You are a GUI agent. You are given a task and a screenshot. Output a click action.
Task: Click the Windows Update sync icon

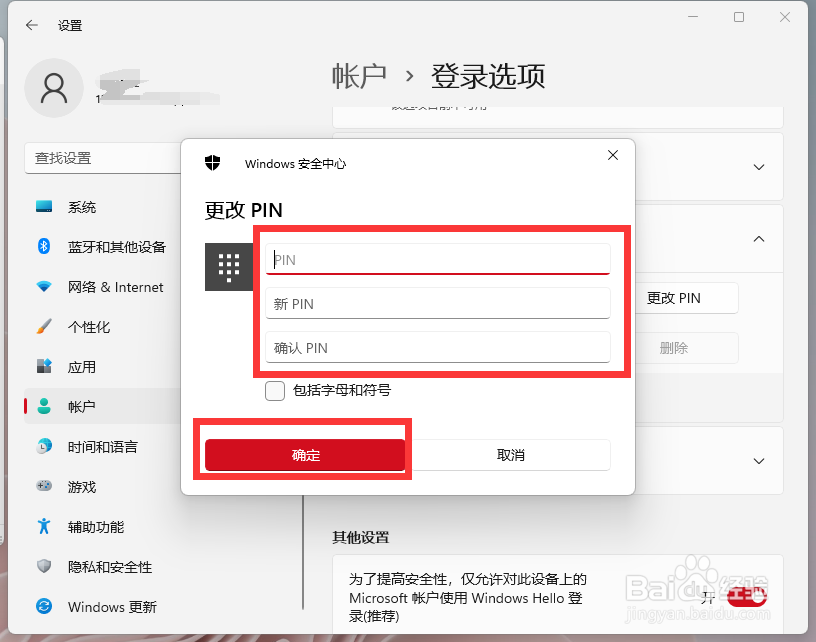pos(44,606)
